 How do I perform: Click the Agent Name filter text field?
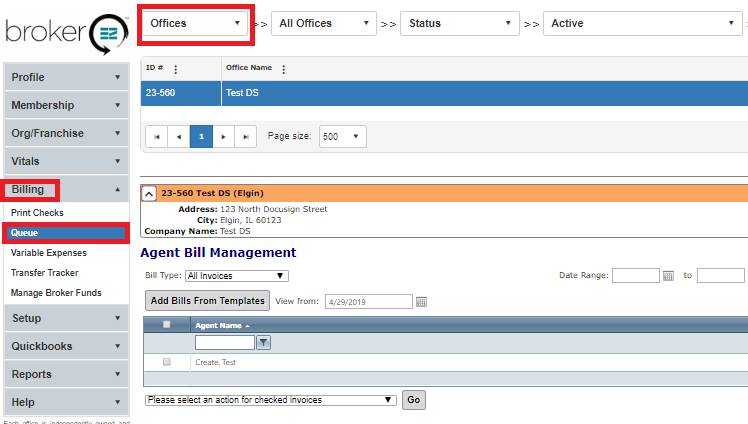(x=225, y=343)
